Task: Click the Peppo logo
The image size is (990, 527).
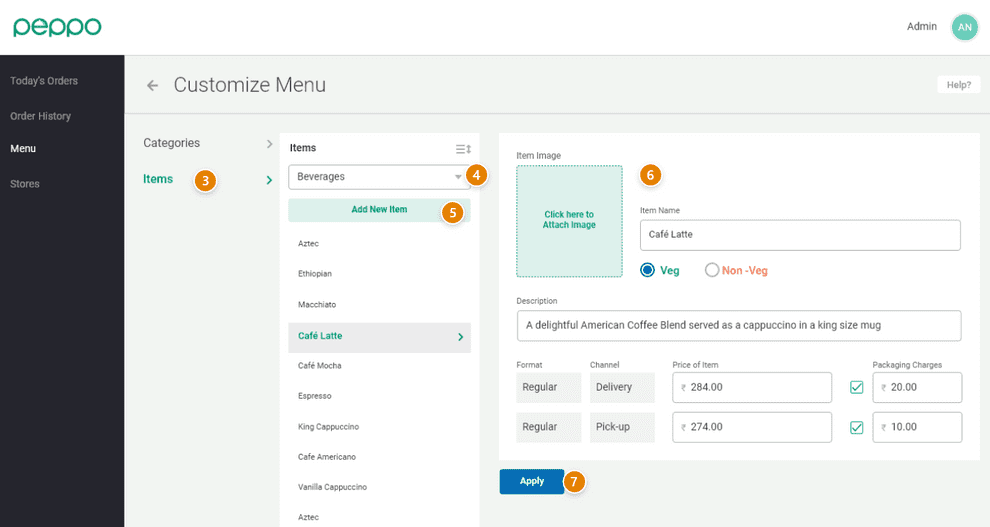Action: pos(57,27)
